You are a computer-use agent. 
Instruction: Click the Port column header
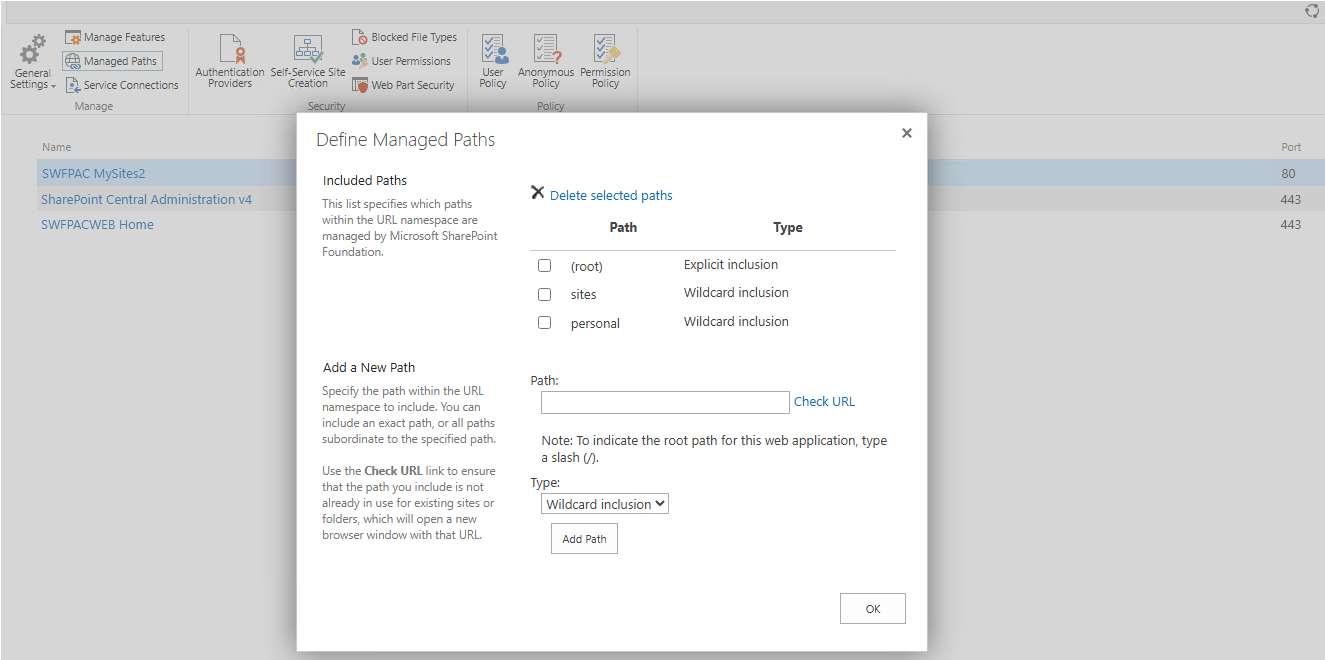tap(1291, 147)
